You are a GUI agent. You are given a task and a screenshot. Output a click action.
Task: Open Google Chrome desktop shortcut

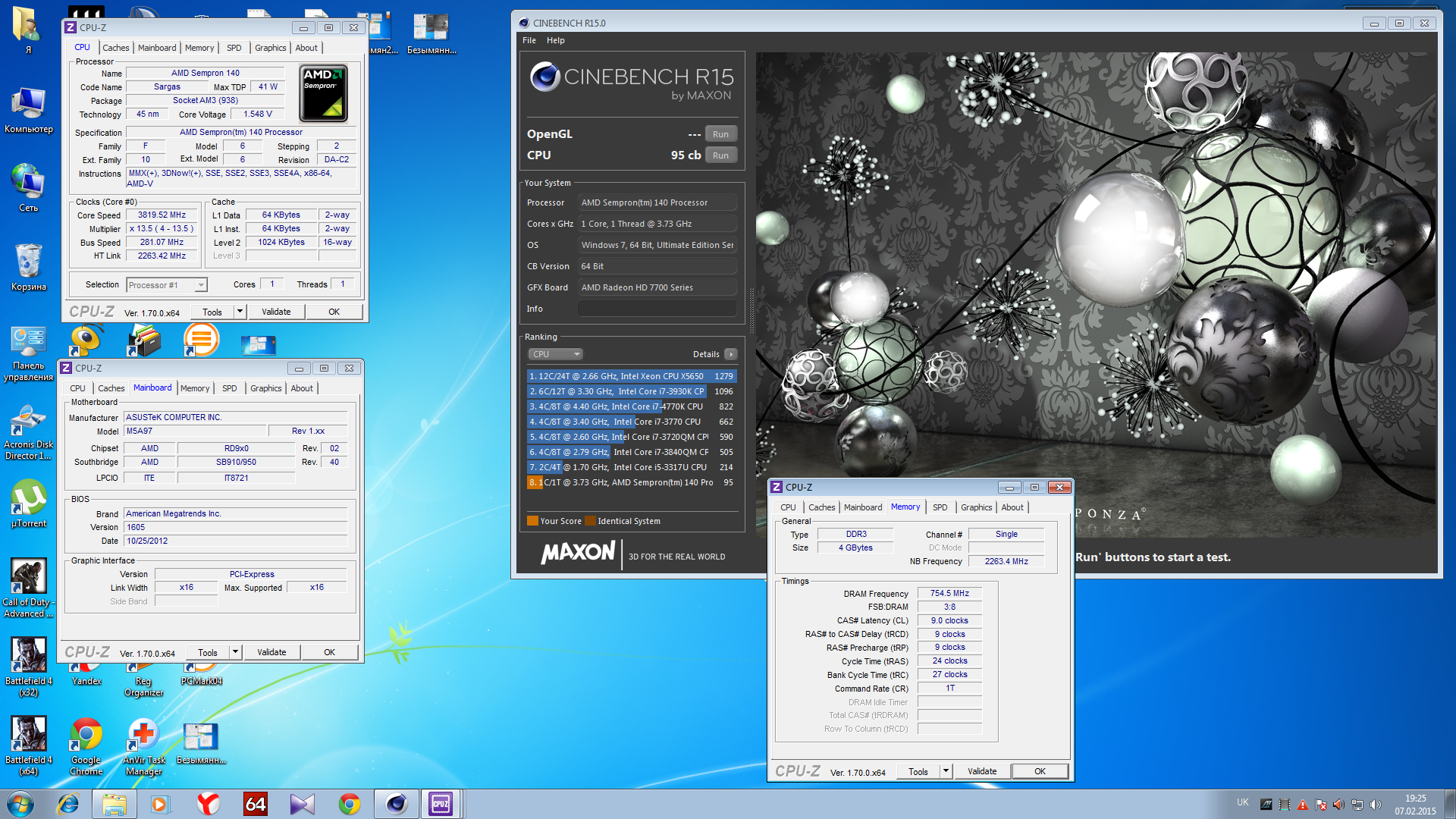(86, 746)
